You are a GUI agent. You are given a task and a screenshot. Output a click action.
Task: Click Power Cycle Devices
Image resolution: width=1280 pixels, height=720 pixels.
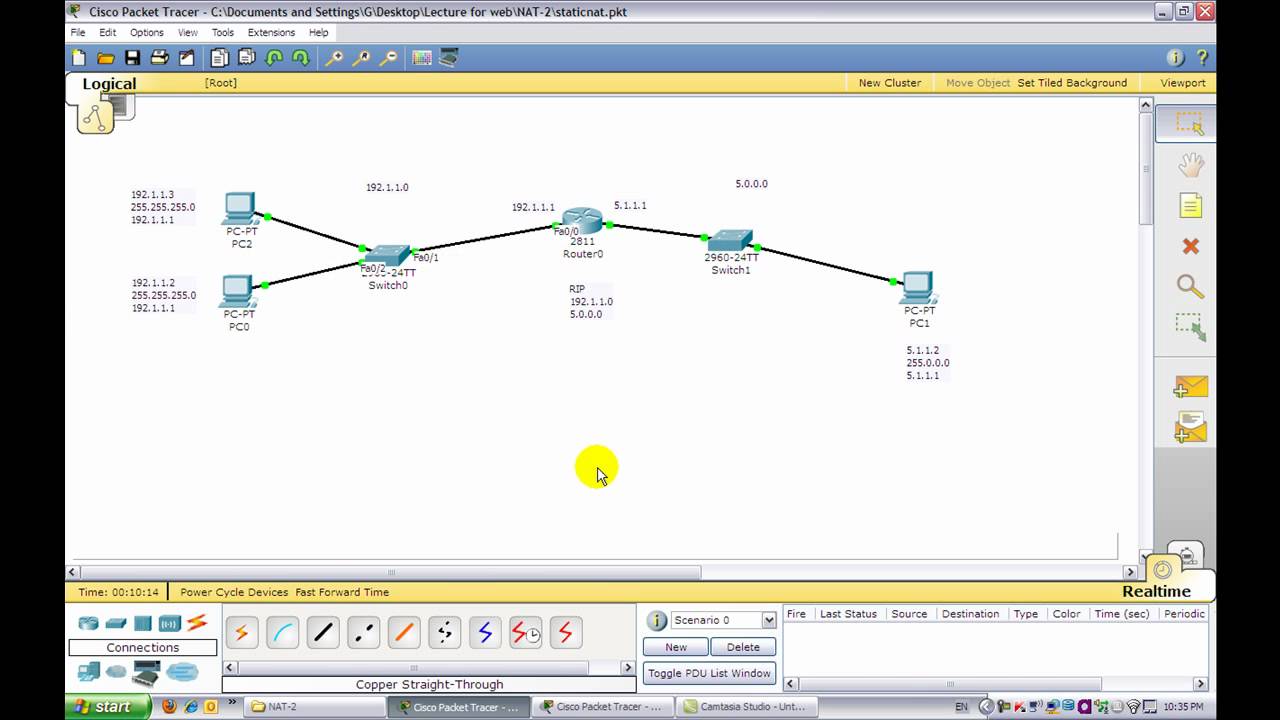tap(234, 592)
